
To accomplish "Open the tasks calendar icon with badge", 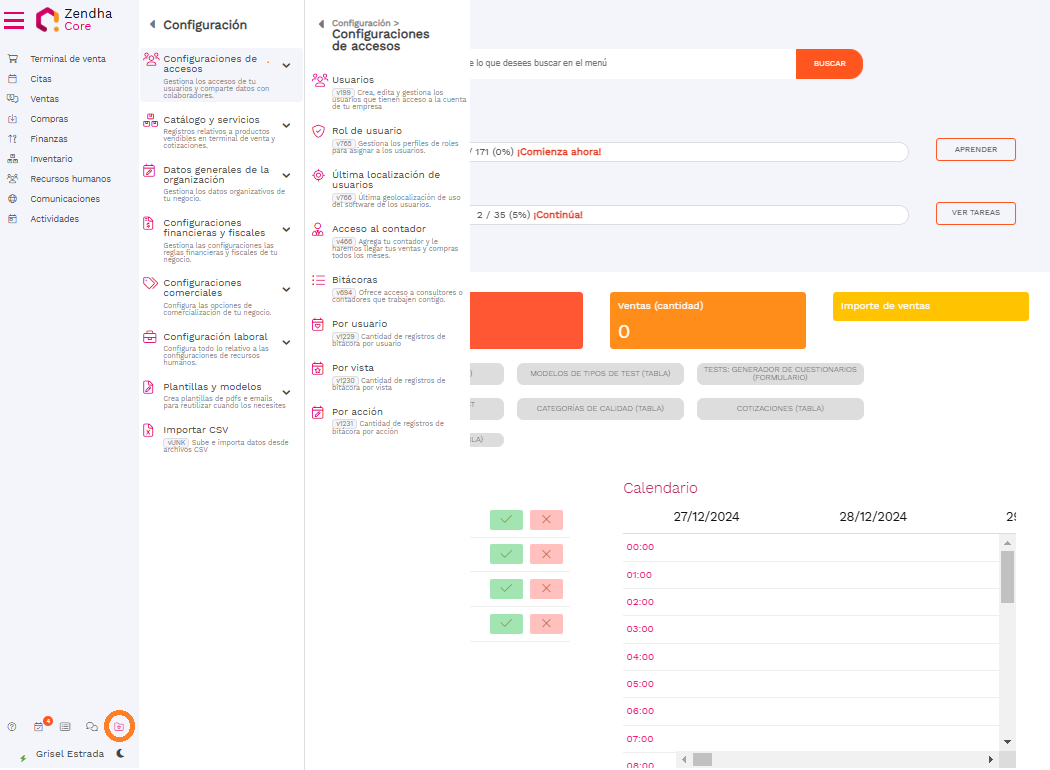I will point(39,726).
